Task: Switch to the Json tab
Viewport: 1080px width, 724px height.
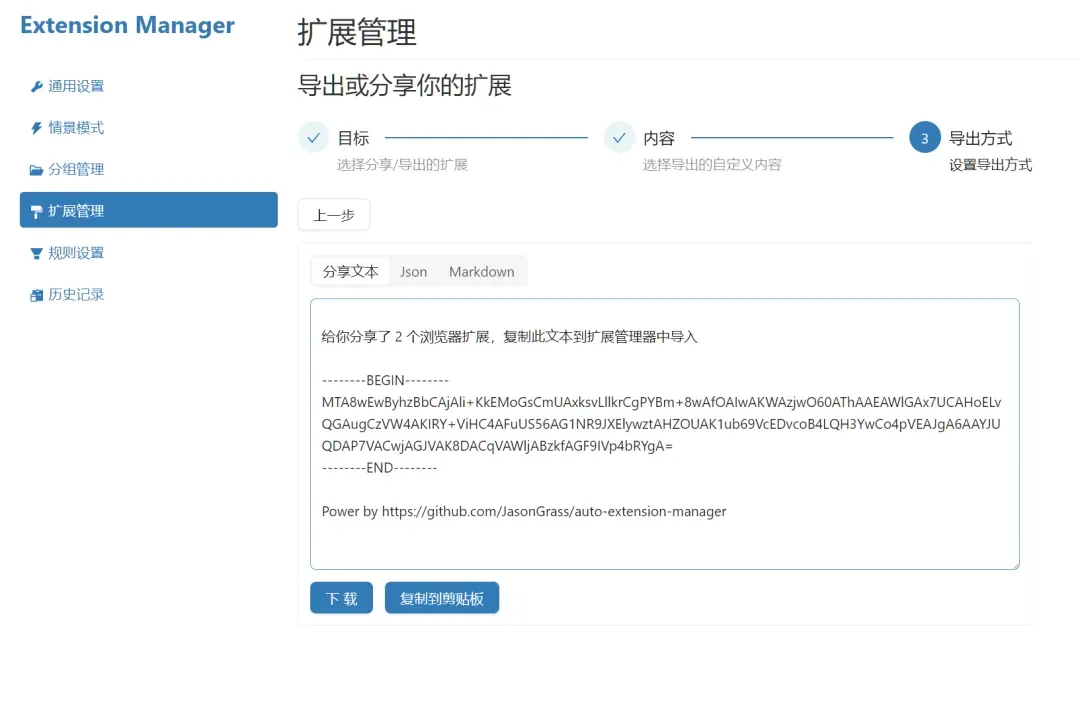Action: click(413, 272)
